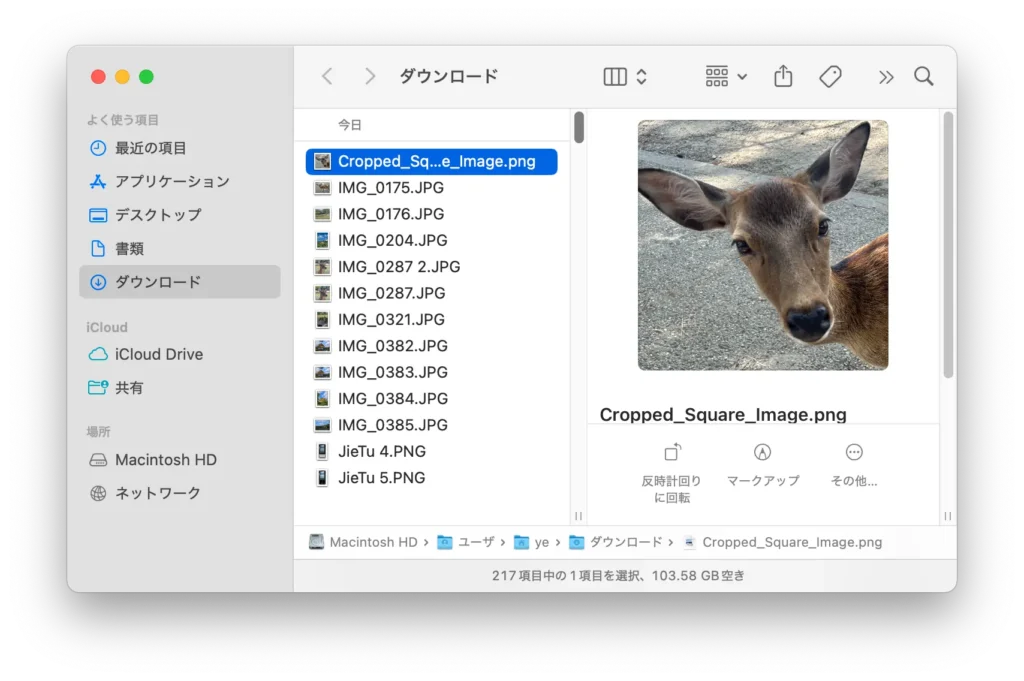Navigate back using the back arrow
1024x681 pixels.
pyautogui.click(x=327, y=76)
